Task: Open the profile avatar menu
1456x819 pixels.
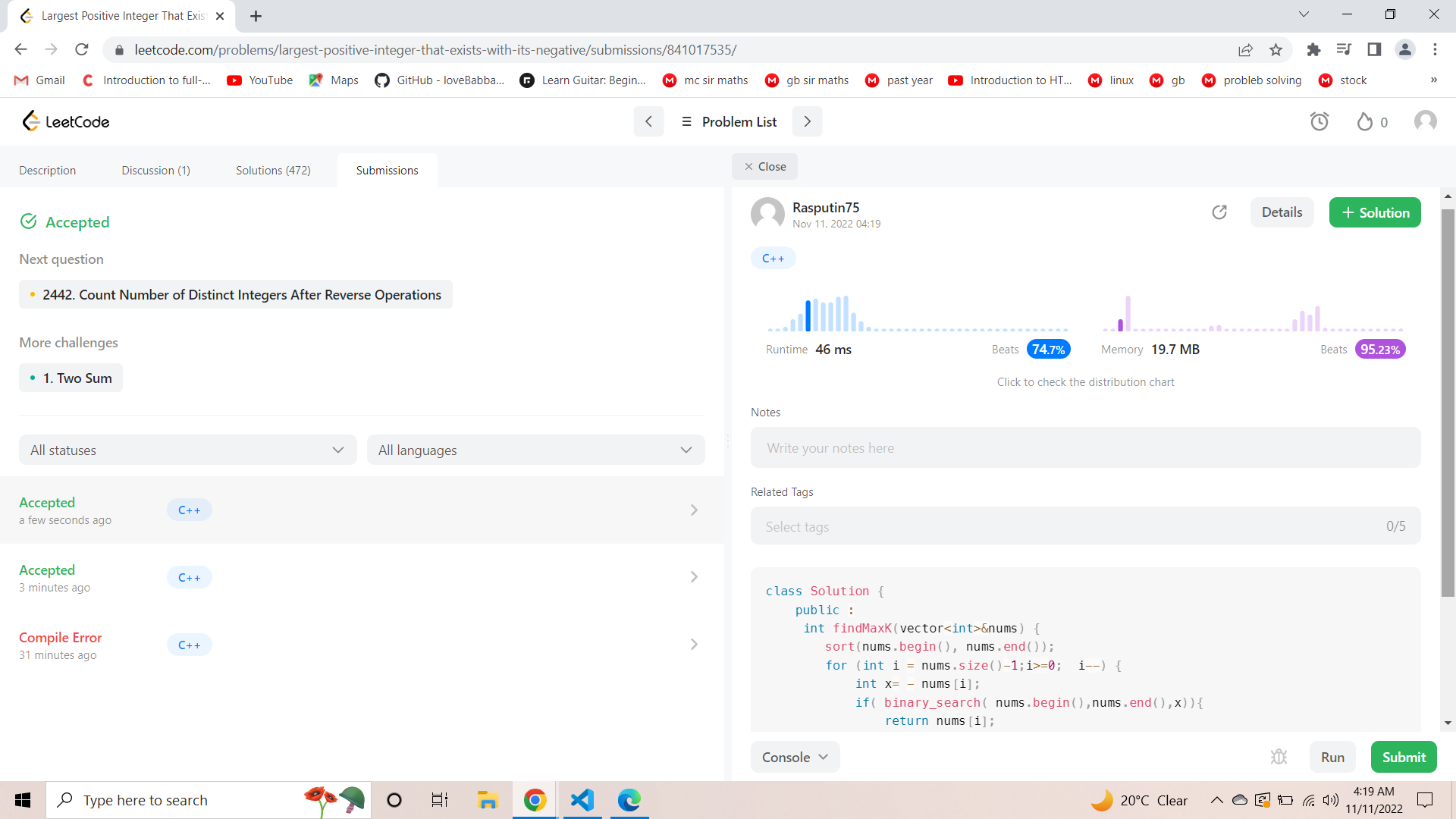Action: pyautogui.click(x=1425, y=121)
